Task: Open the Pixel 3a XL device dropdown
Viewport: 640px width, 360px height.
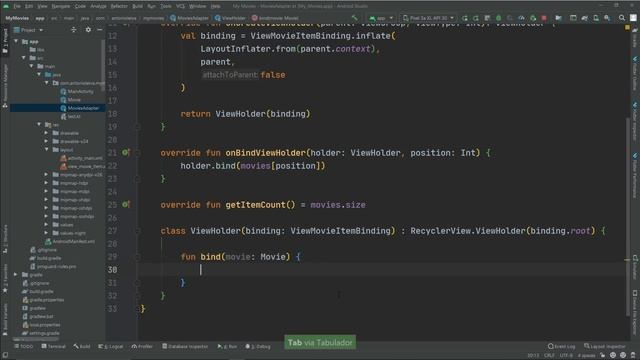Action: pyautogui.click(x=428, y=18)
